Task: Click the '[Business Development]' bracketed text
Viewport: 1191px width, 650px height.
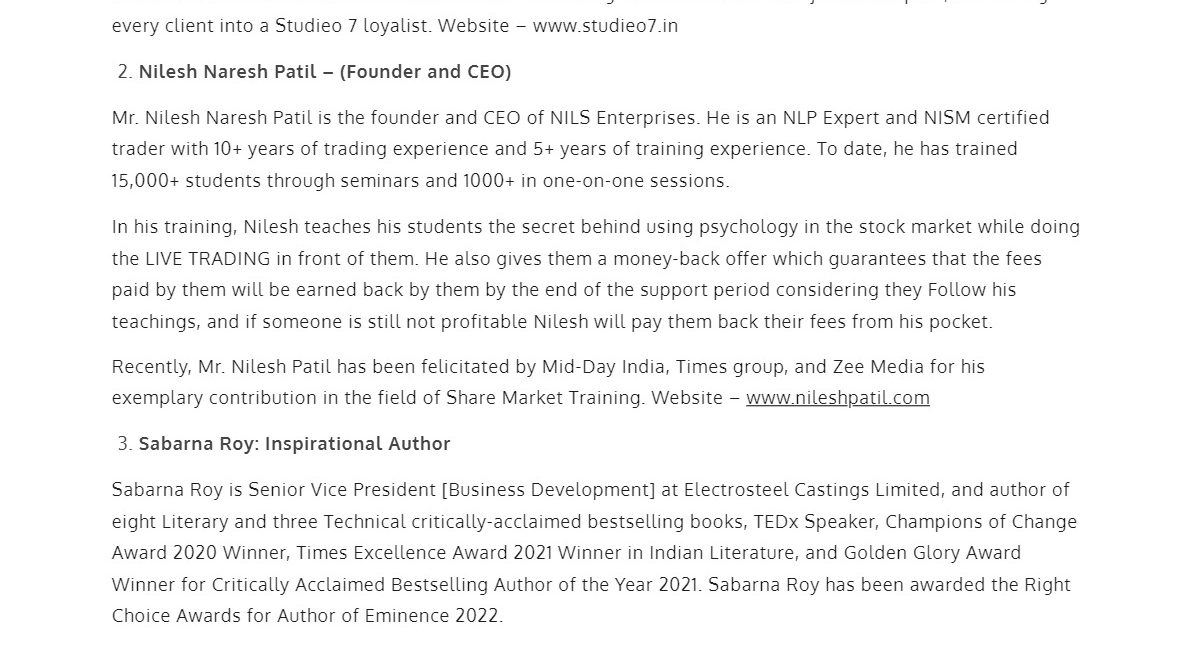Action: click(x=548, y=490)
